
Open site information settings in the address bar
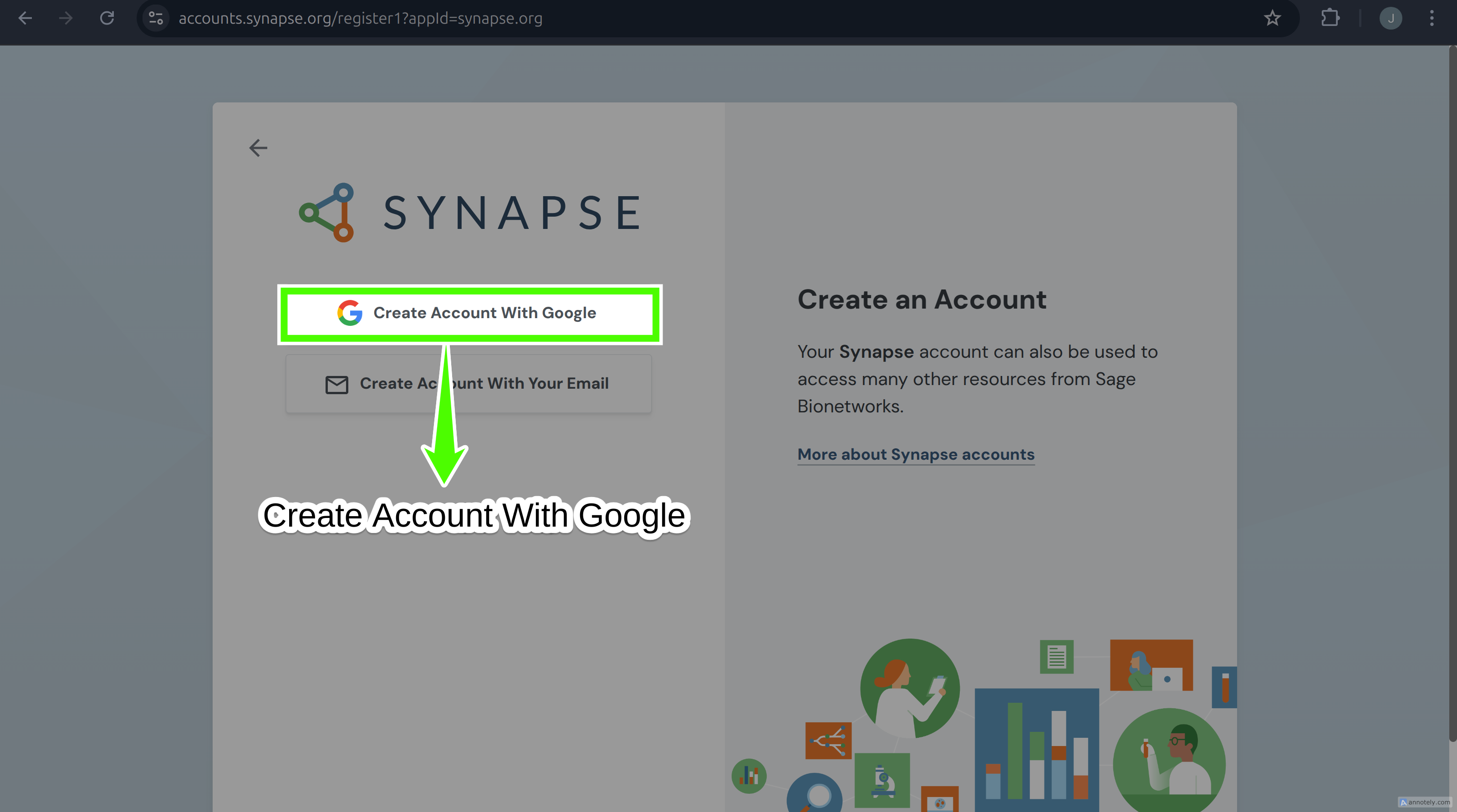(156, 18)
